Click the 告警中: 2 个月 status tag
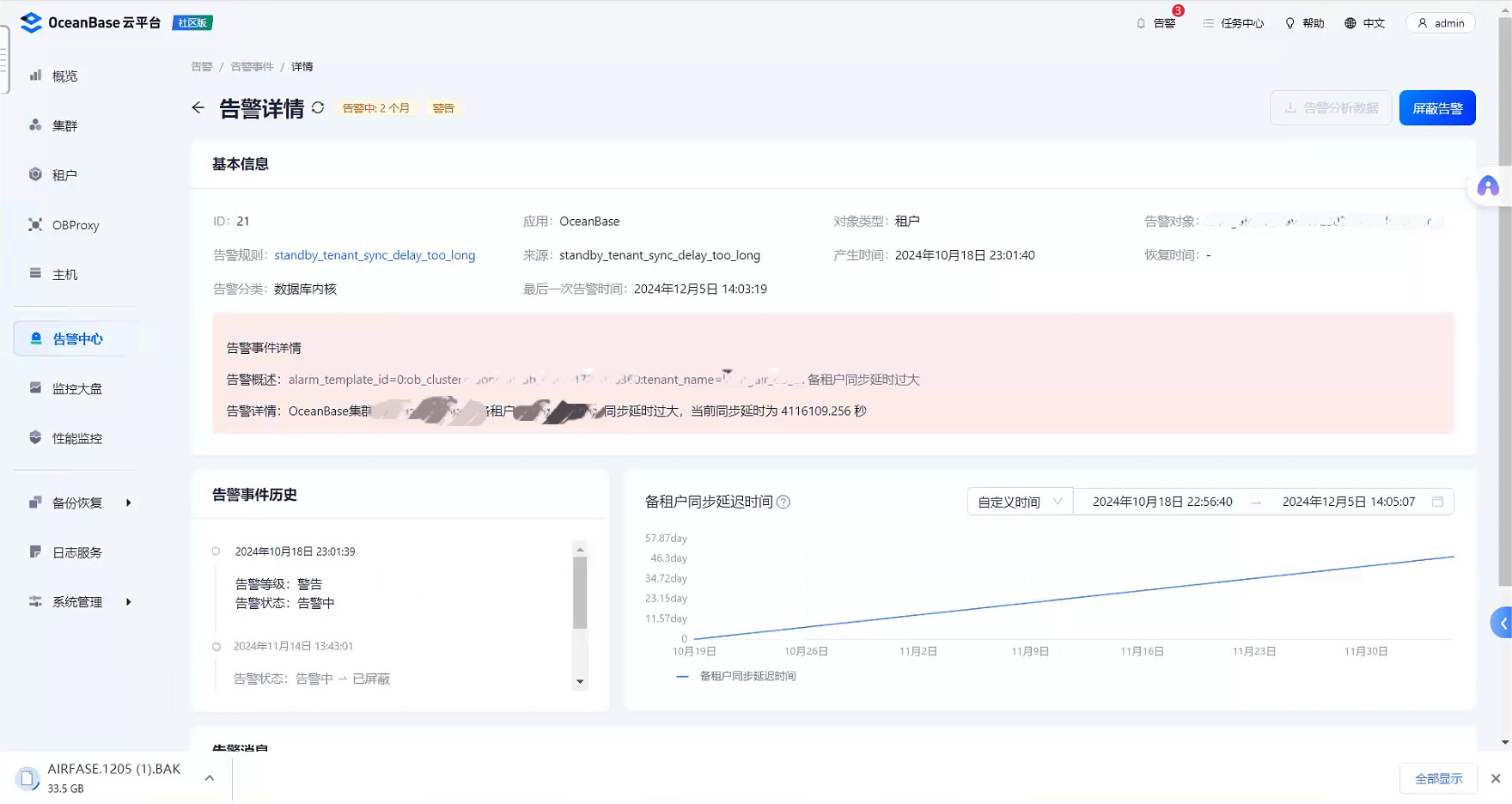The image size is (1512, 804). [376, 108]
